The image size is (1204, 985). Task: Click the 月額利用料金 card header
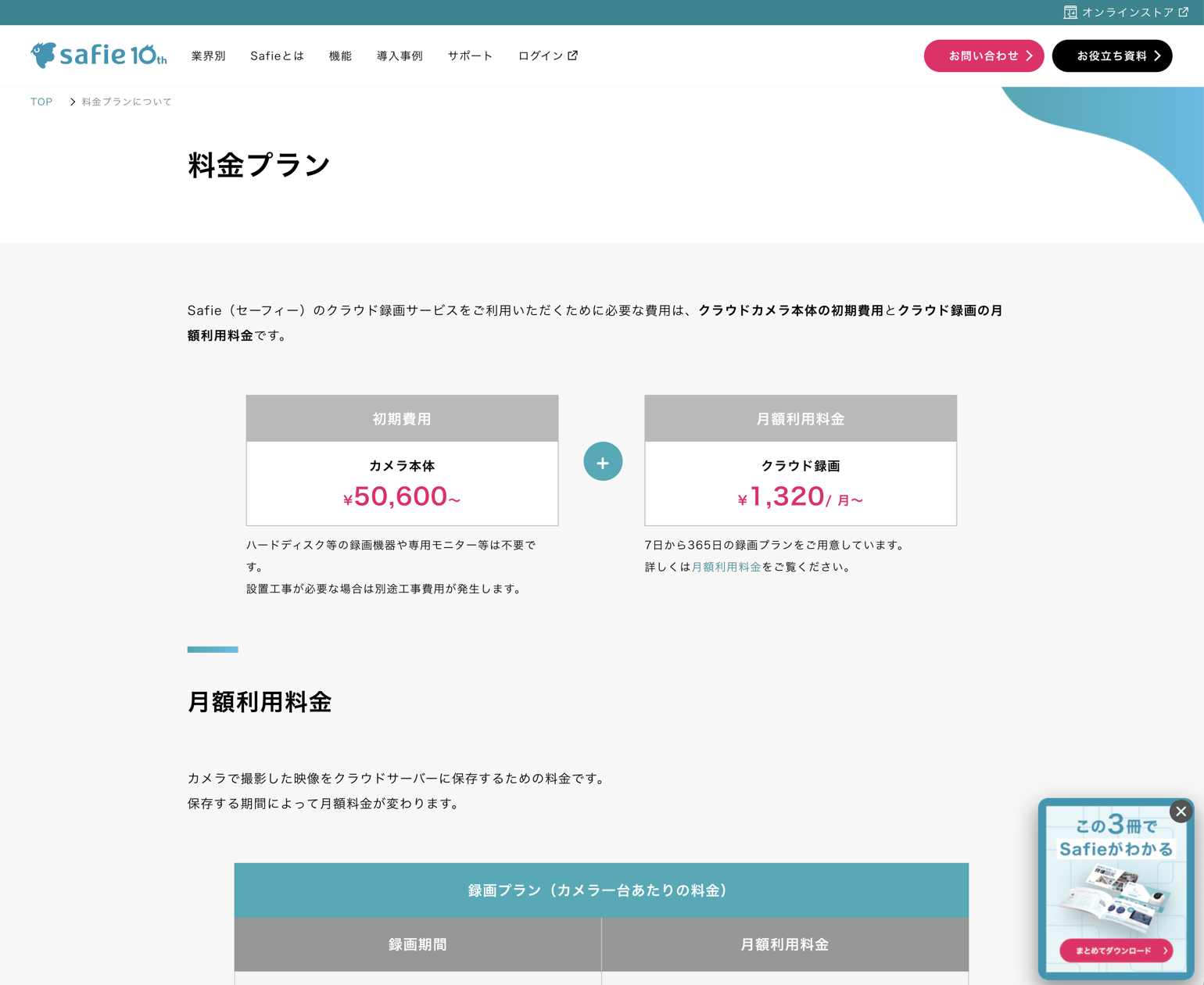coord(801,418)
